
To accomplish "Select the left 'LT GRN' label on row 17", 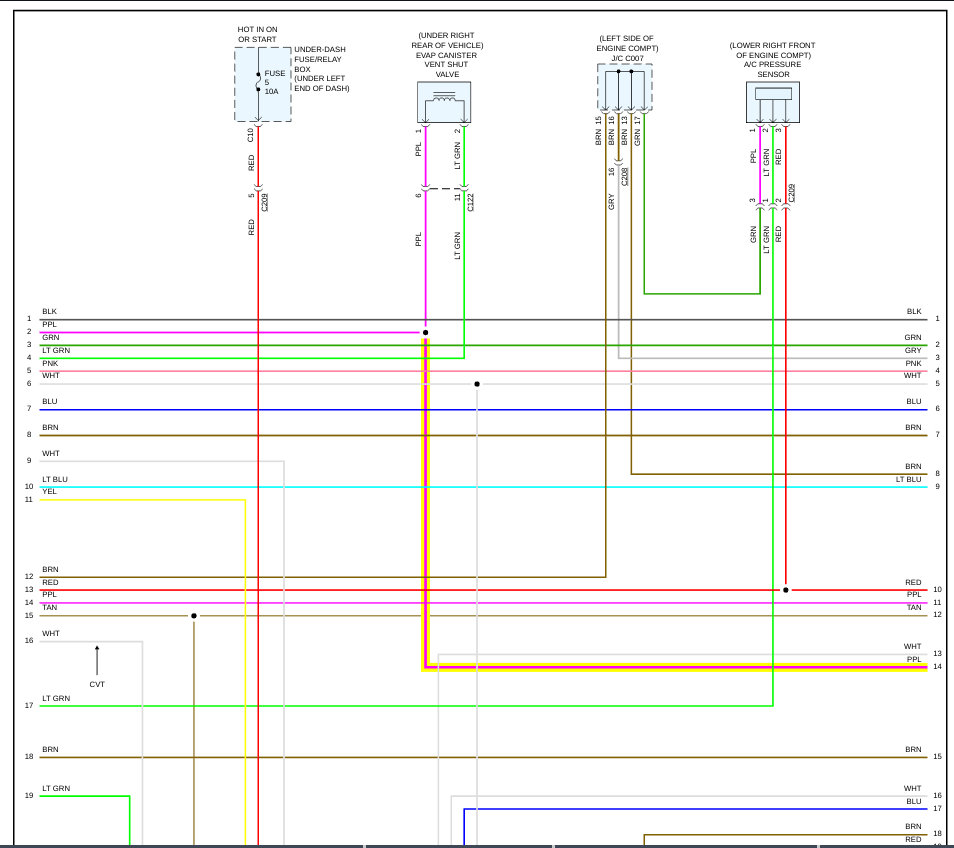I will (x=56, y=698).
